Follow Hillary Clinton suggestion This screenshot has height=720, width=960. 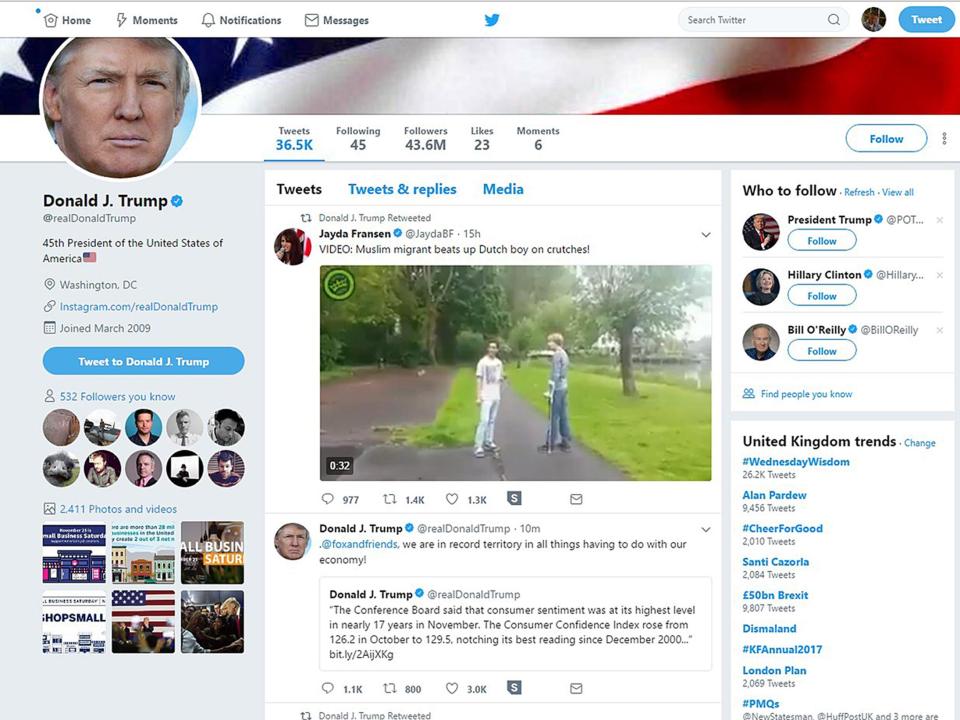click(x=822, y=296)
